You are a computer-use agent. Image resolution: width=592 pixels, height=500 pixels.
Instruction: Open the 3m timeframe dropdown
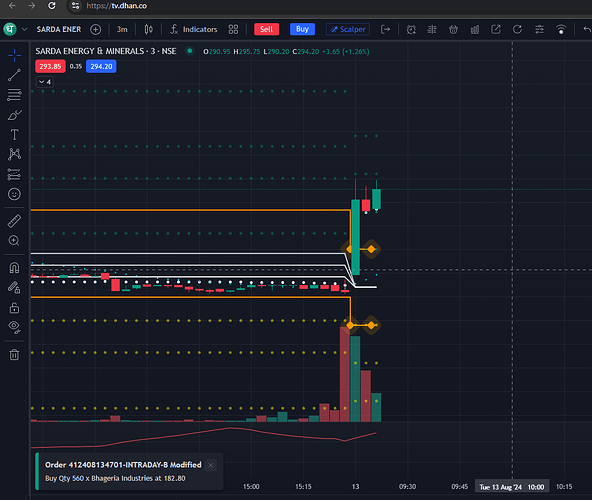(122, 29)
